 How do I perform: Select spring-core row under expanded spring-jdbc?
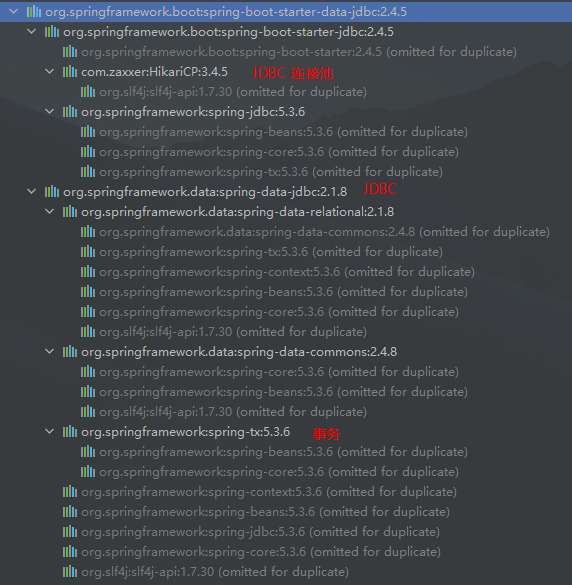[279, 152]
